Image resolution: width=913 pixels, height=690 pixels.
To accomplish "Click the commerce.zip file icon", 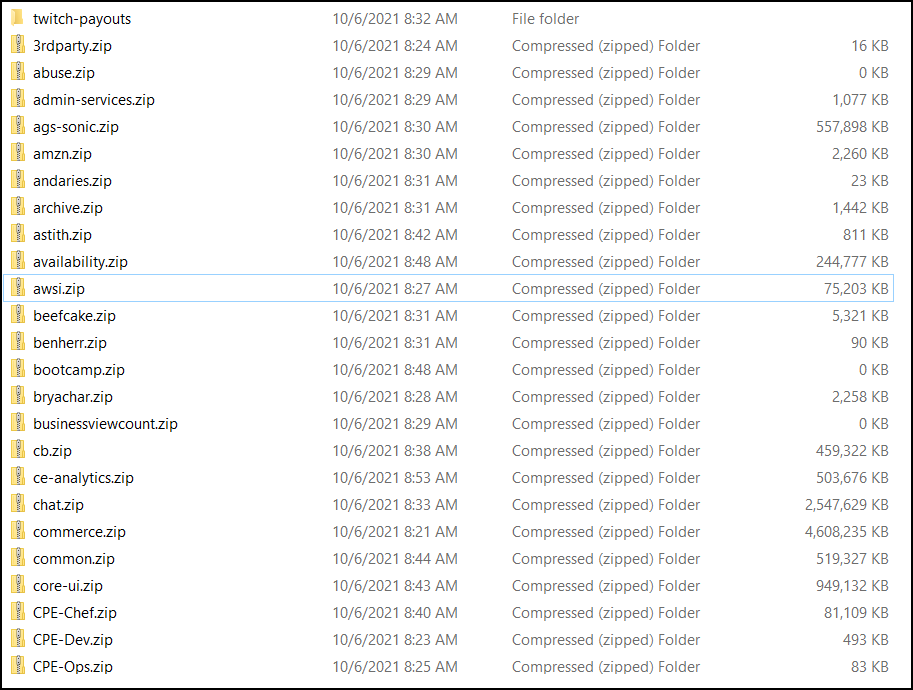I will click(x=18, y=531).
